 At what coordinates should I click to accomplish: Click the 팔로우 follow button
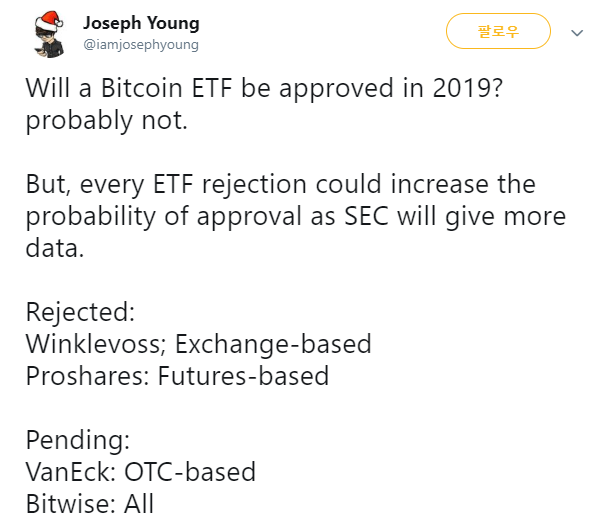tap(498, 31)
